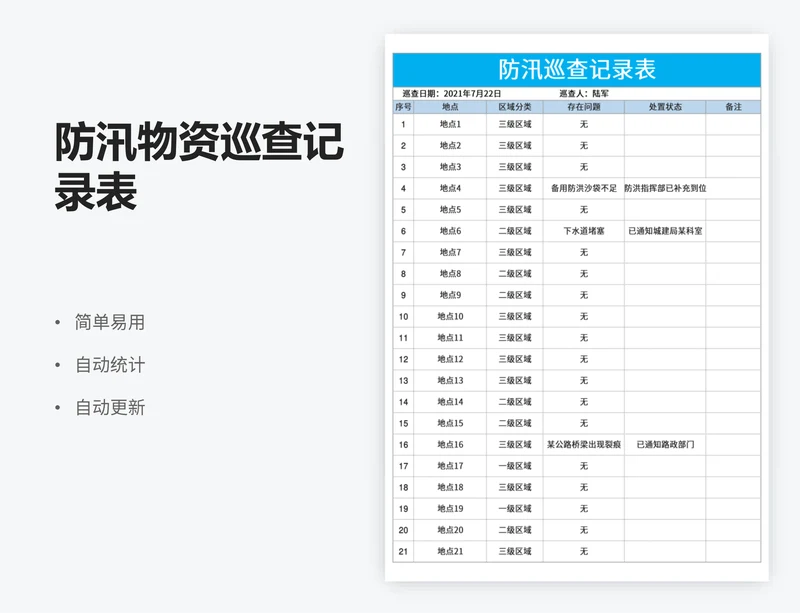Click the heading '防汛物资巡查记录表'
The width and height of the screenshot is (800, 613).
pos(199,167)
